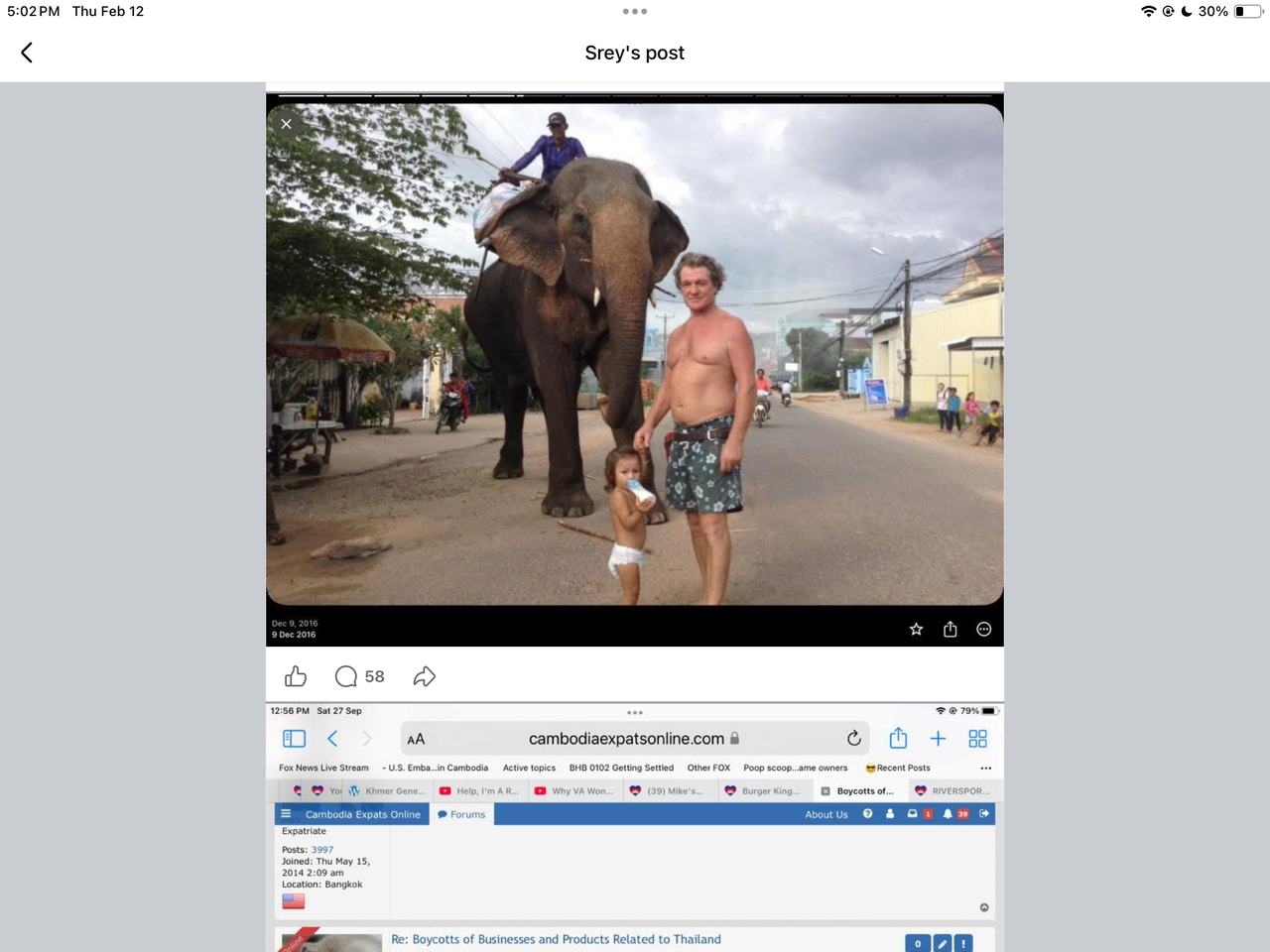Viewport: 1270px width, 952px height.
Task: Open the forum hamburger menu icon
Action: 286,814
